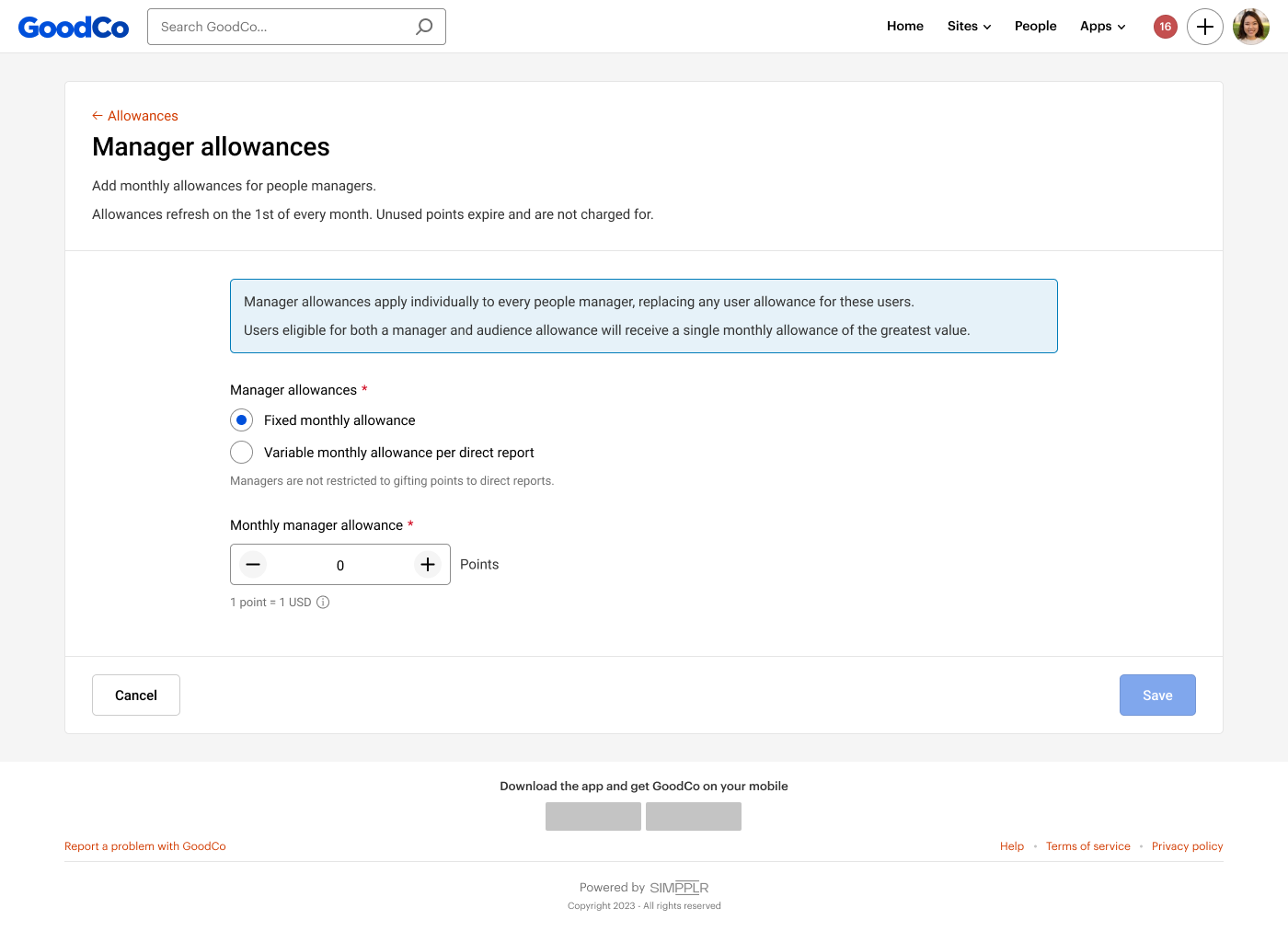
Task: Expand the Sites dropdown menu
Action: pos(969,27)
